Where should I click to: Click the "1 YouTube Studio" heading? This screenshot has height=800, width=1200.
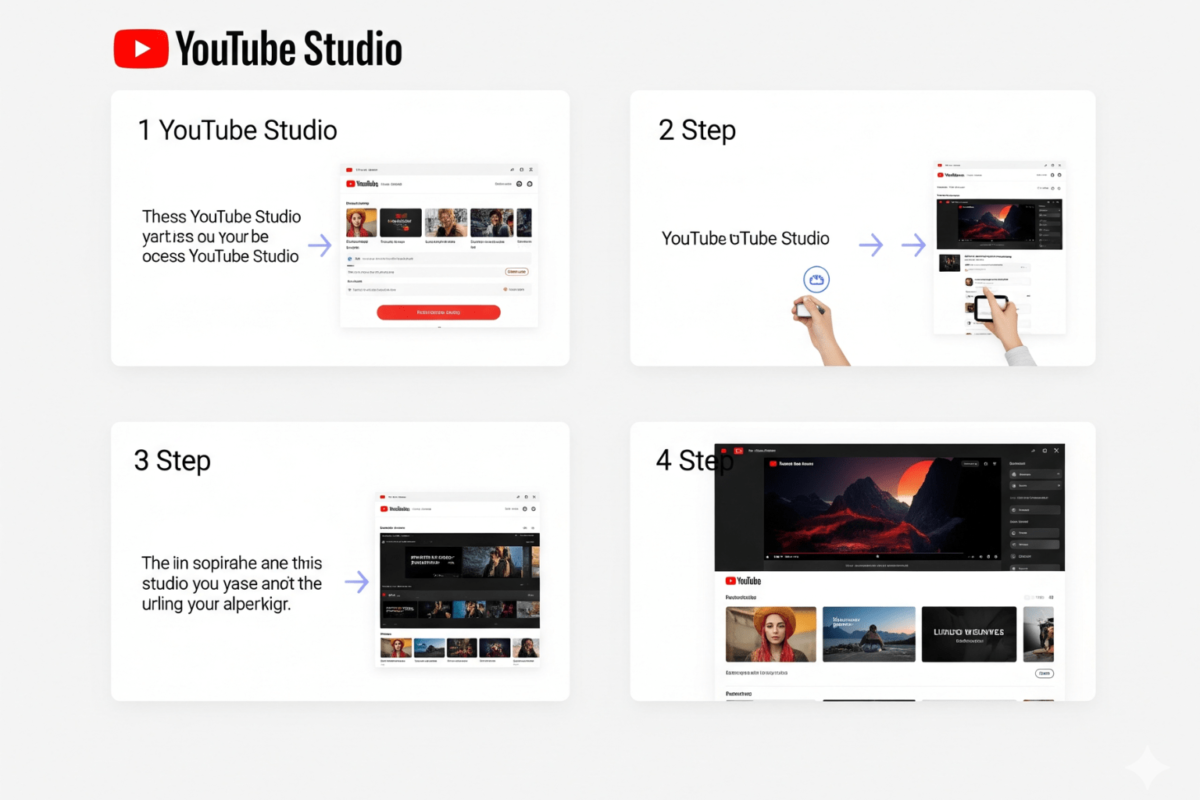[238, 130]
